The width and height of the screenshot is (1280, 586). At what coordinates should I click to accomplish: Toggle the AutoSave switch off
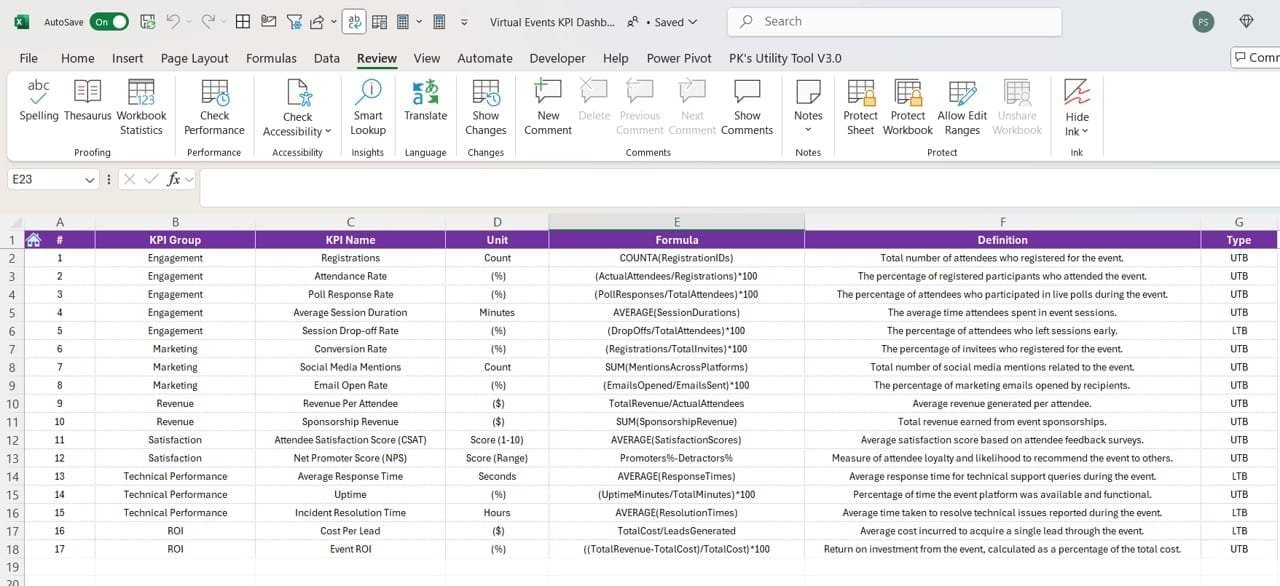pyautogui.click(x=109, y=21)
